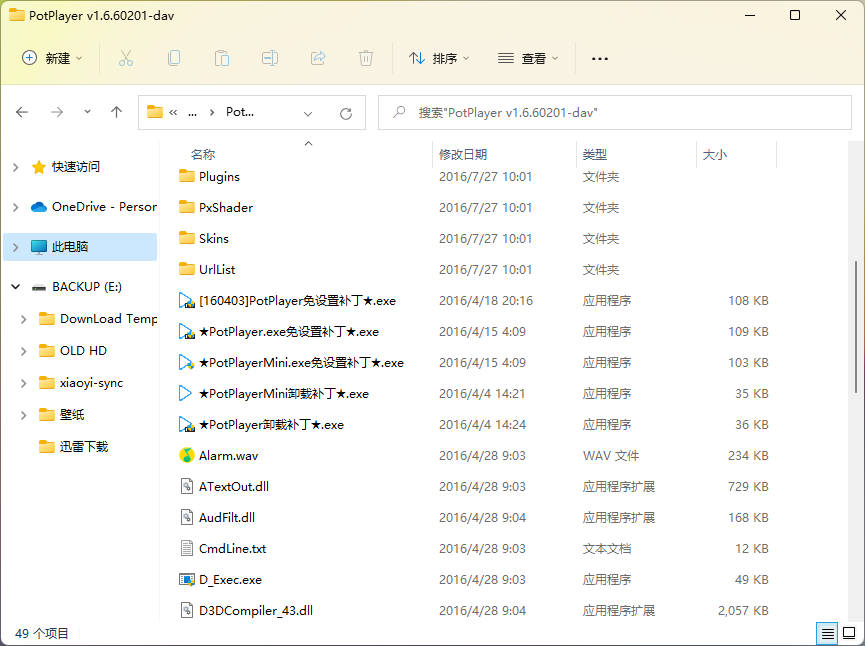Select D3DCompiler_43.dll file name
Screen dimensions: 865x646
pos(256,611)
